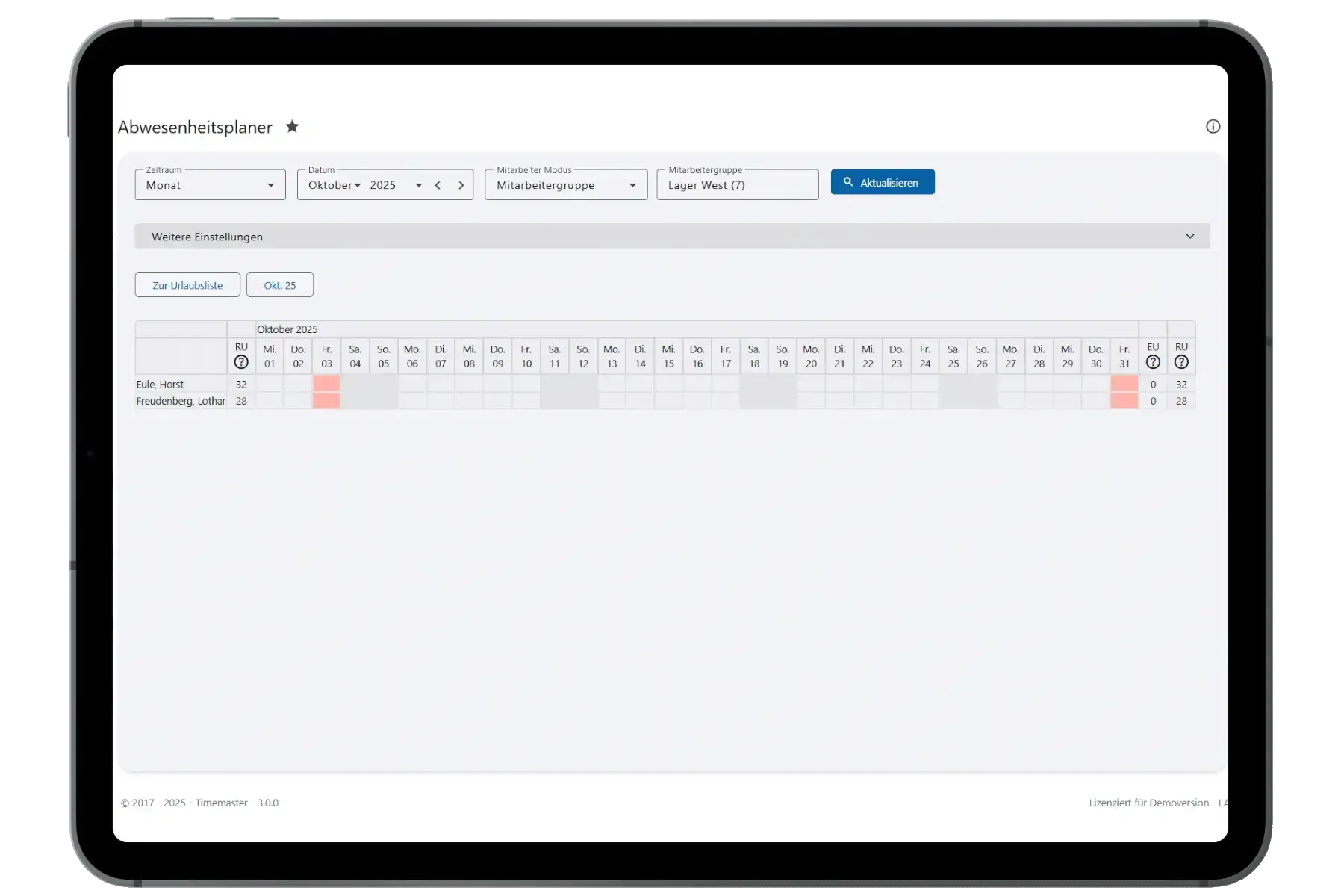The image size is (1344, 896).
Task: Click help icon under left RU column
Action: (241, 362)
